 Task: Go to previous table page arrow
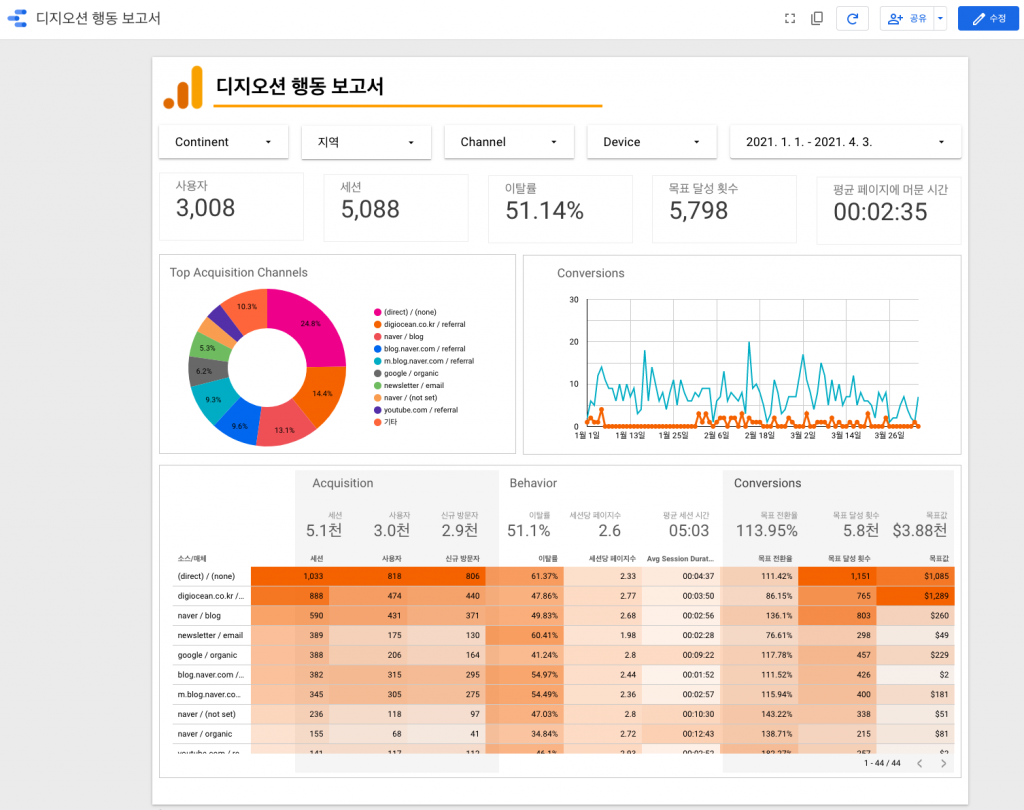coord(920,763)
